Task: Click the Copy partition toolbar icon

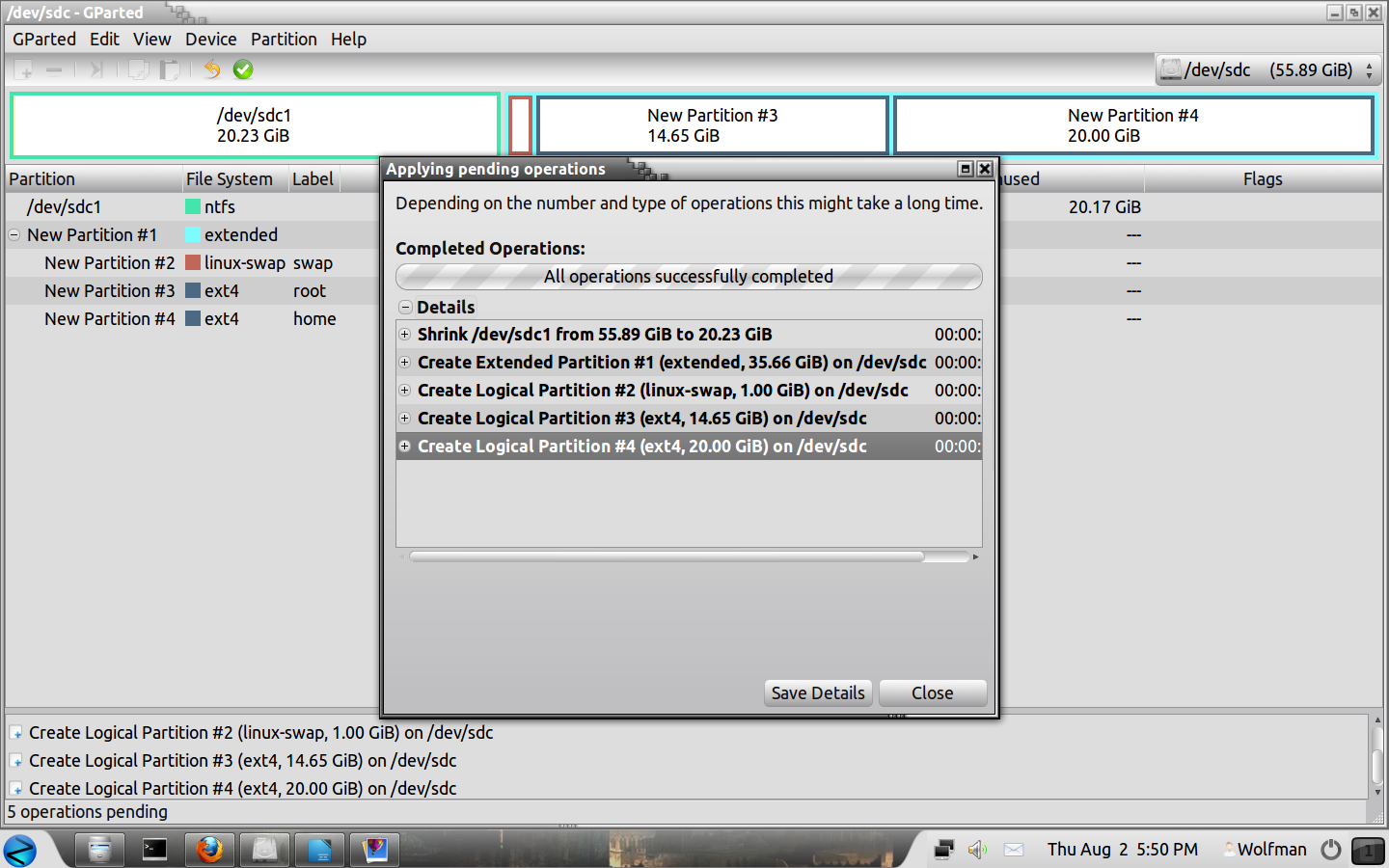Action: (x=139, y=69)
